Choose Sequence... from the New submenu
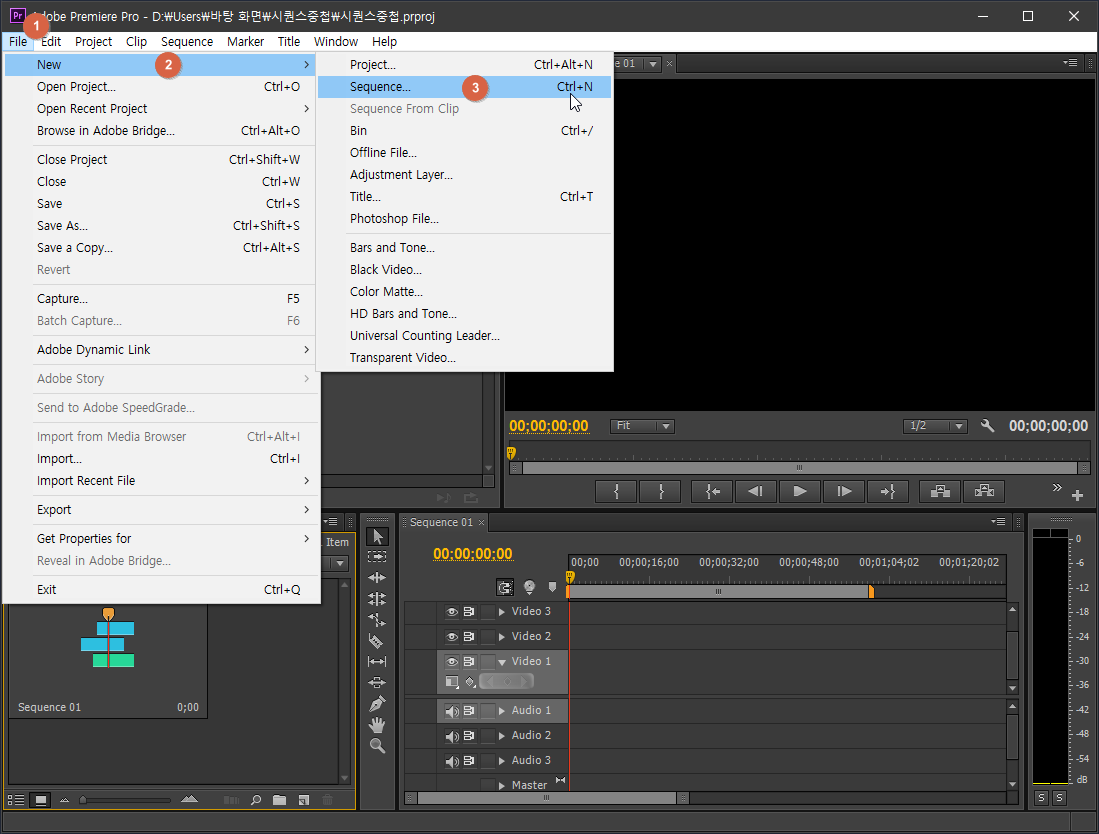The height and width of the screenshot is (834, 1099). (x=465, y=87)
